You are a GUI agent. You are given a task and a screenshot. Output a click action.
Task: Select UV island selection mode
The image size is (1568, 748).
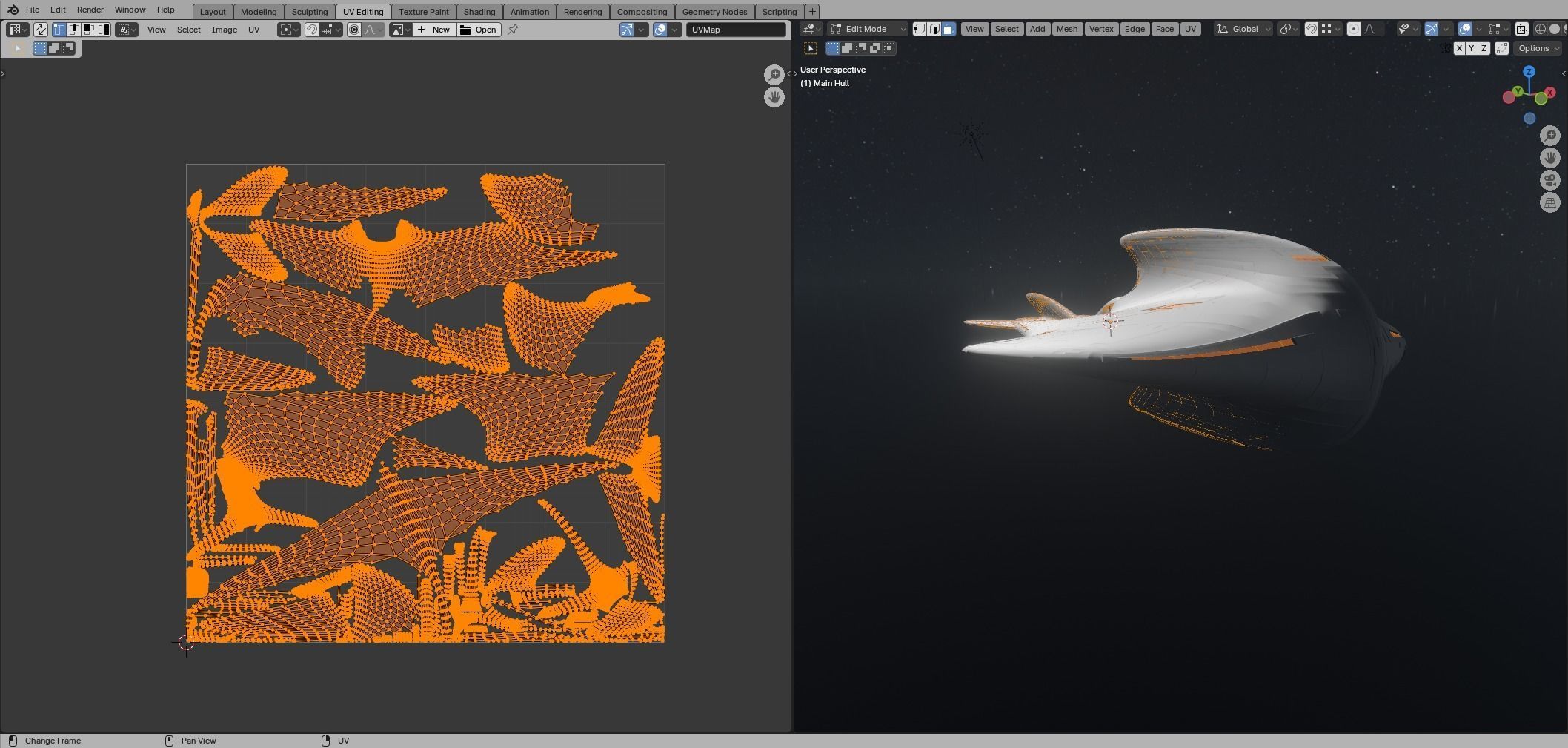point(103,30)
